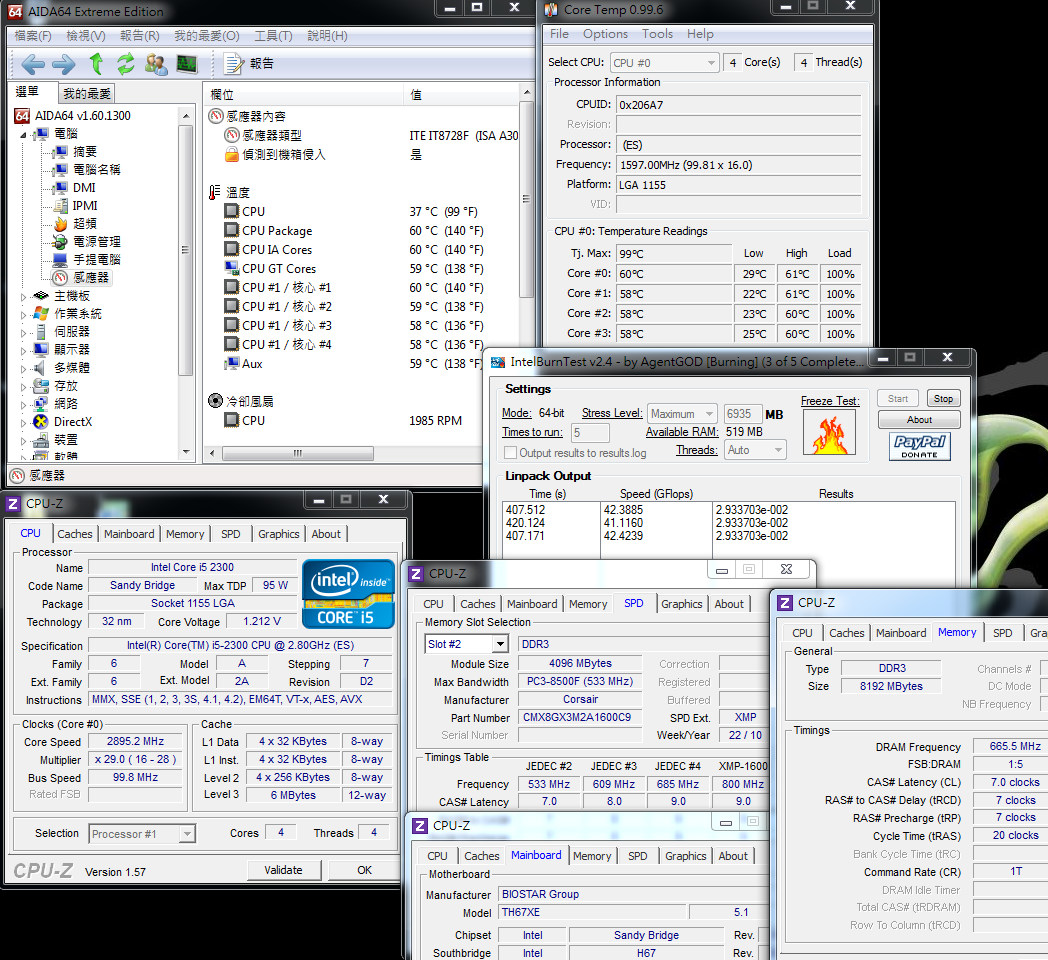Click Stop in IntelBurnTest
Image resolution: width=1048 pixels, height=960 pixels.
coord(943,398)
